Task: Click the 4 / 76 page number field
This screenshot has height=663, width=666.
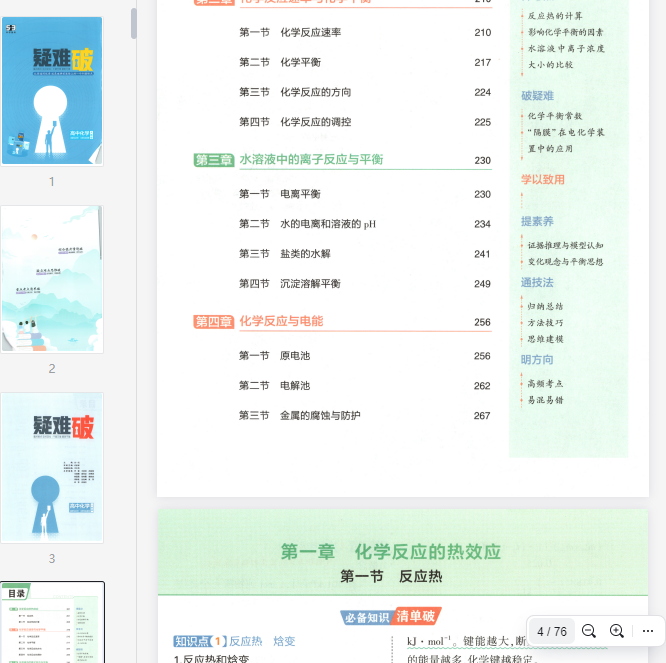Action: (551, 631)
